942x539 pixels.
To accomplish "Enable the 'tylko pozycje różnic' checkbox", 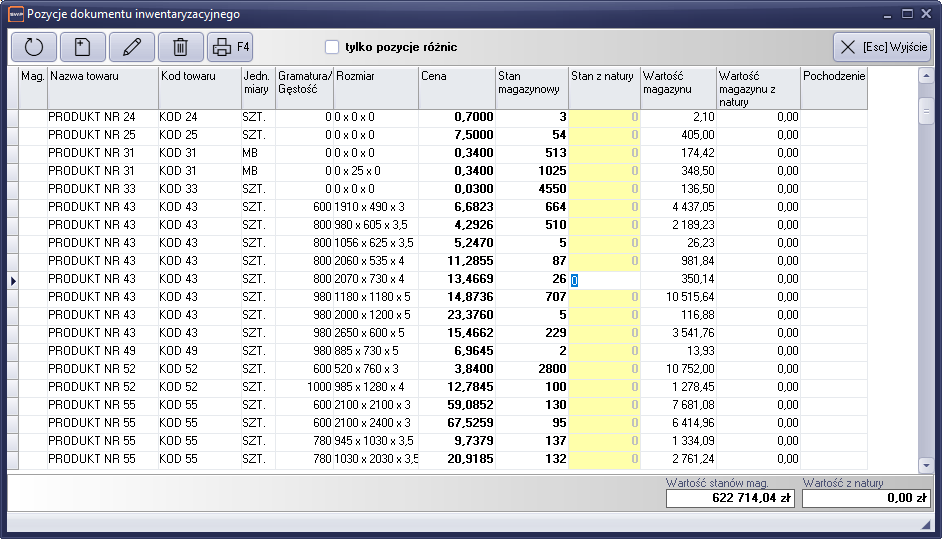I will tap(332, 47).
